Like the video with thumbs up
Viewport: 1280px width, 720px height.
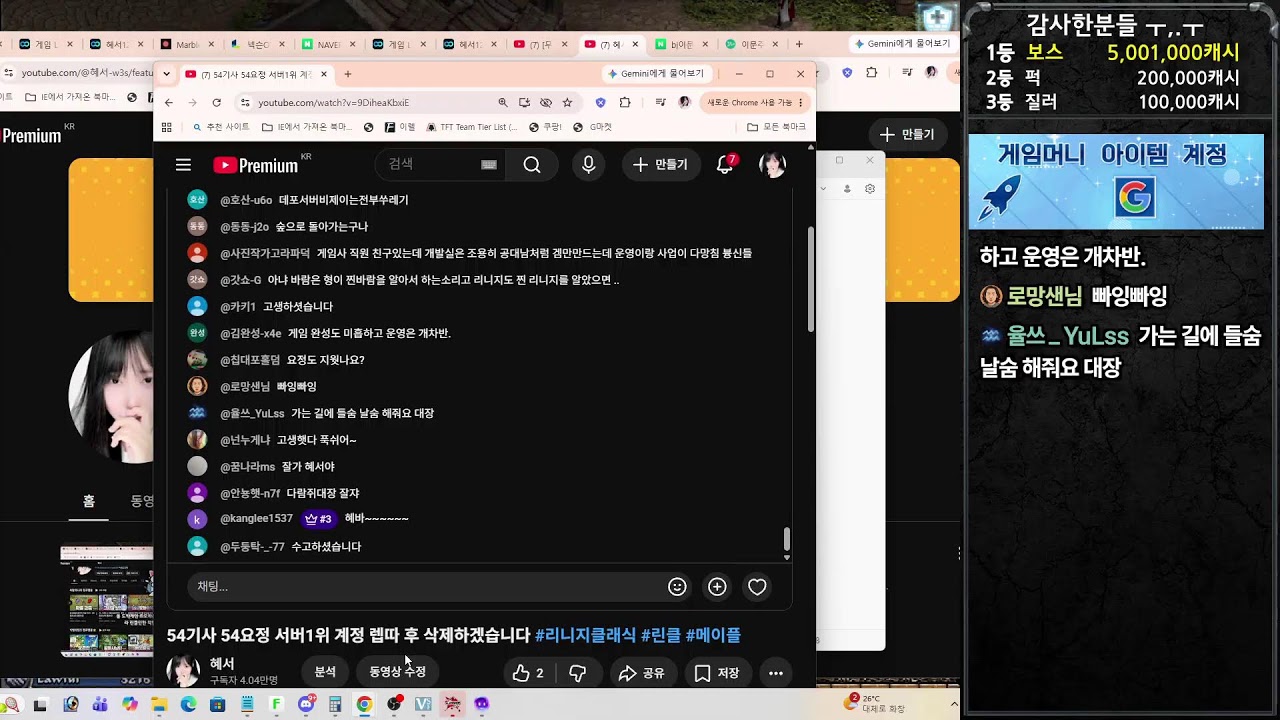point(527,673)
